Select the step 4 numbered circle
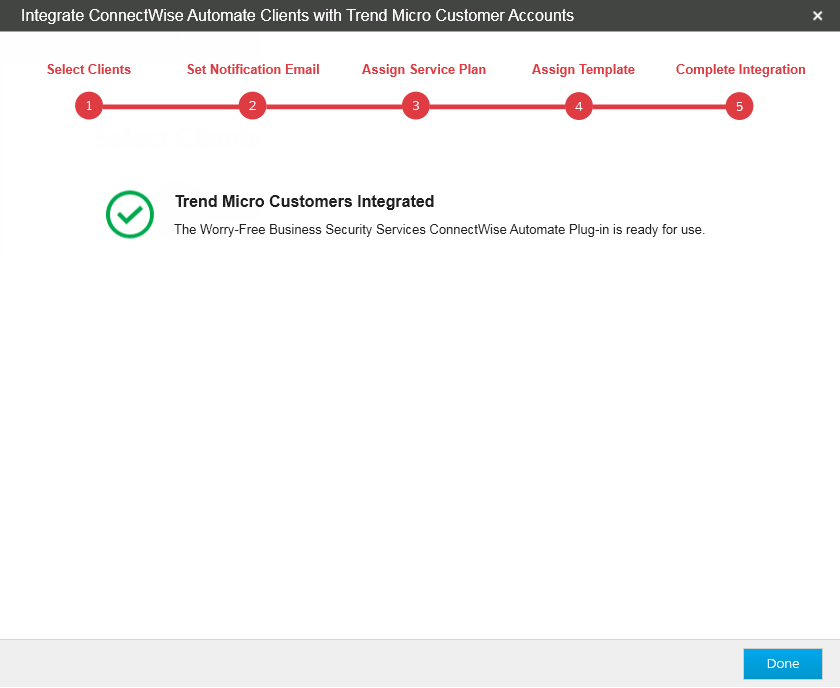 579,106
